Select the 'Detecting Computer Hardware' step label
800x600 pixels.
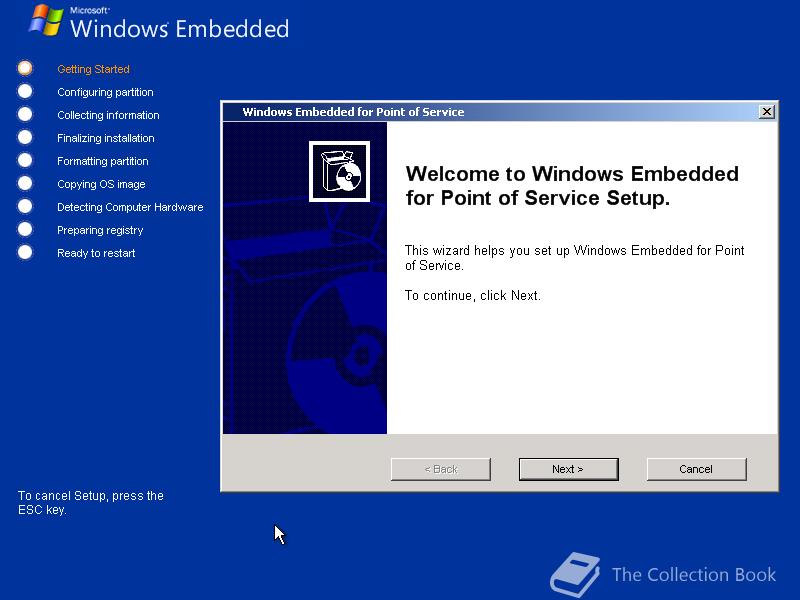(x=130, y=207)
